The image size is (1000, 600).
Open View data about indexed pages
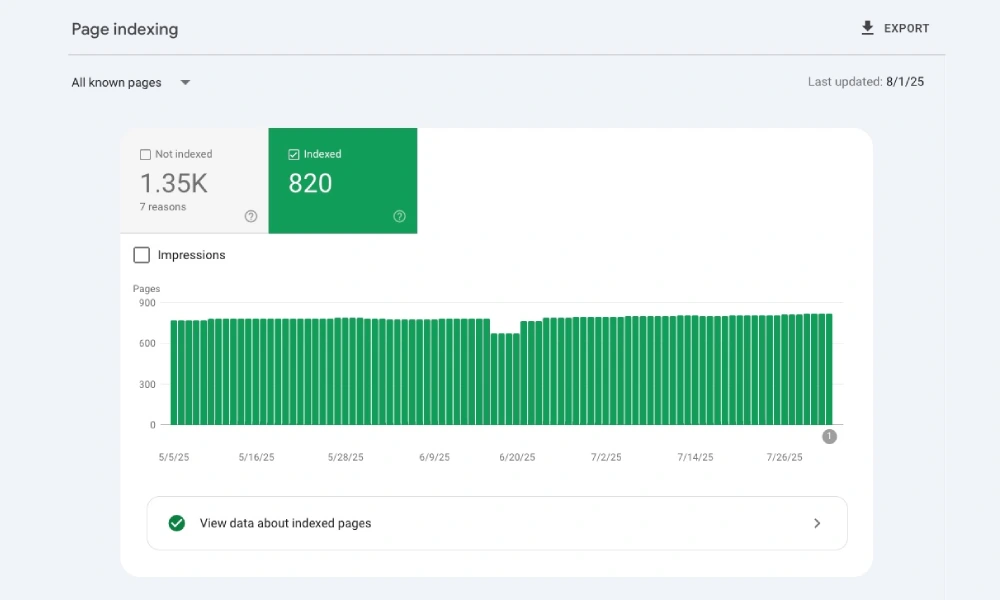[285, 523]
